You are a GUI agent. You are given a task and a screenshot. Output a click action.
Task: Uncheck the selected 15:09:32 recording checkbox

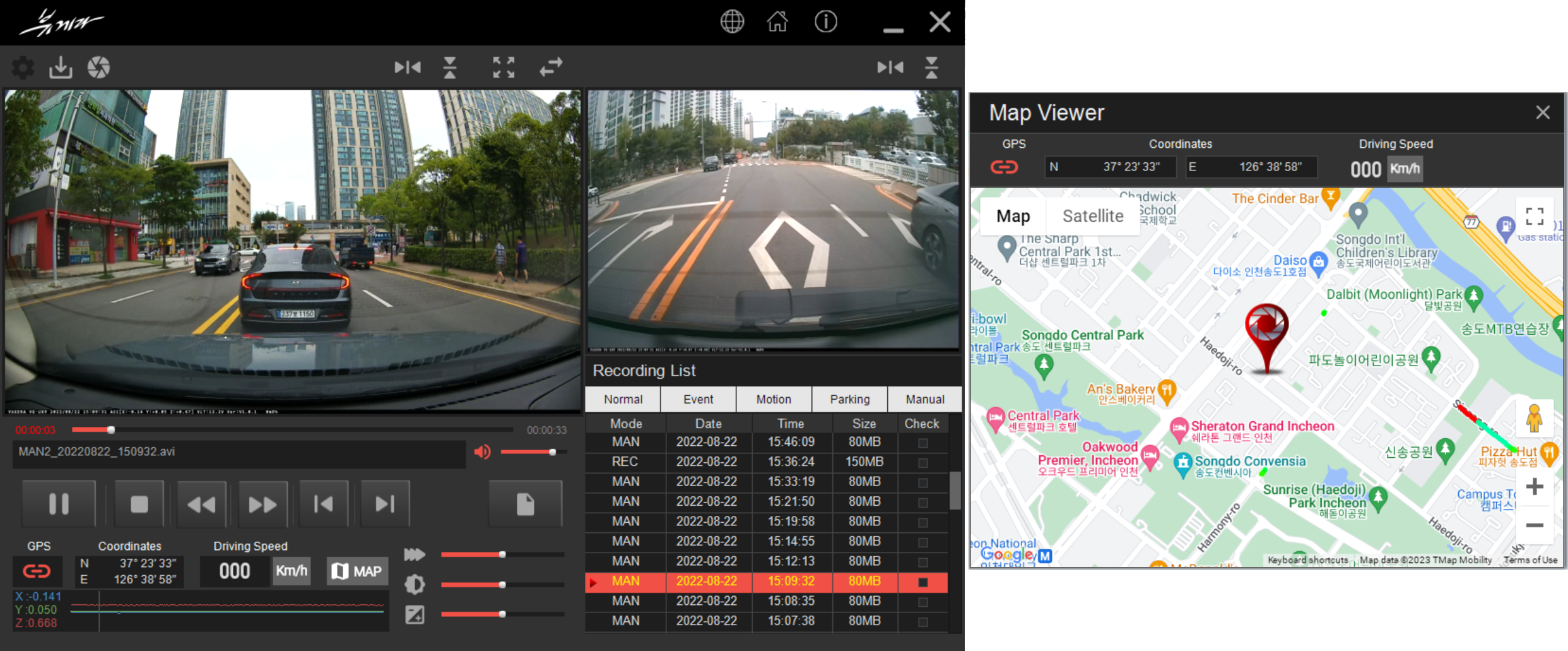(923, 582)
